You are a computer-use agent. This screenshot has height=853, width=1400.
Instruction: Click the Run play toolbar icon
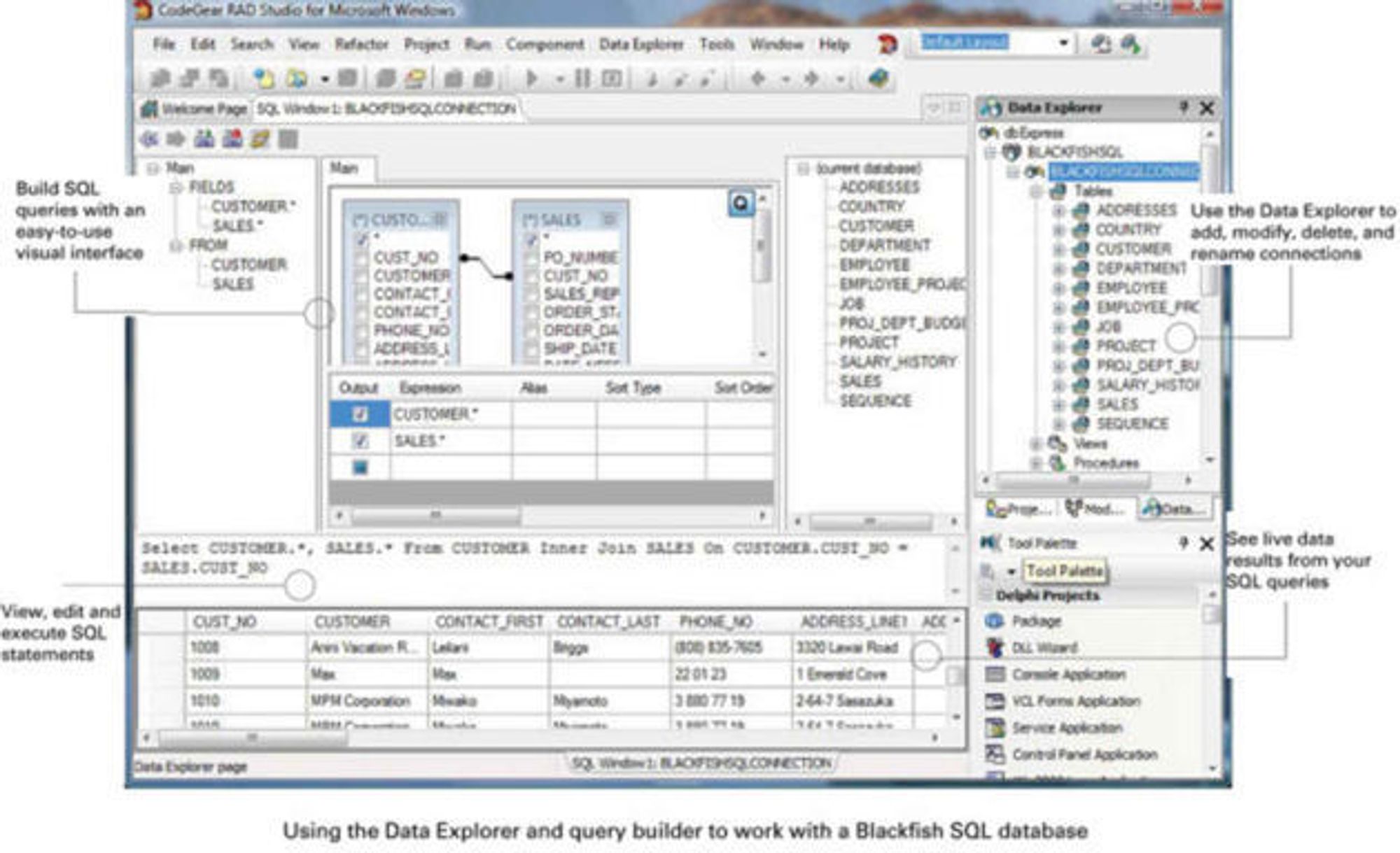coord(531,78)
